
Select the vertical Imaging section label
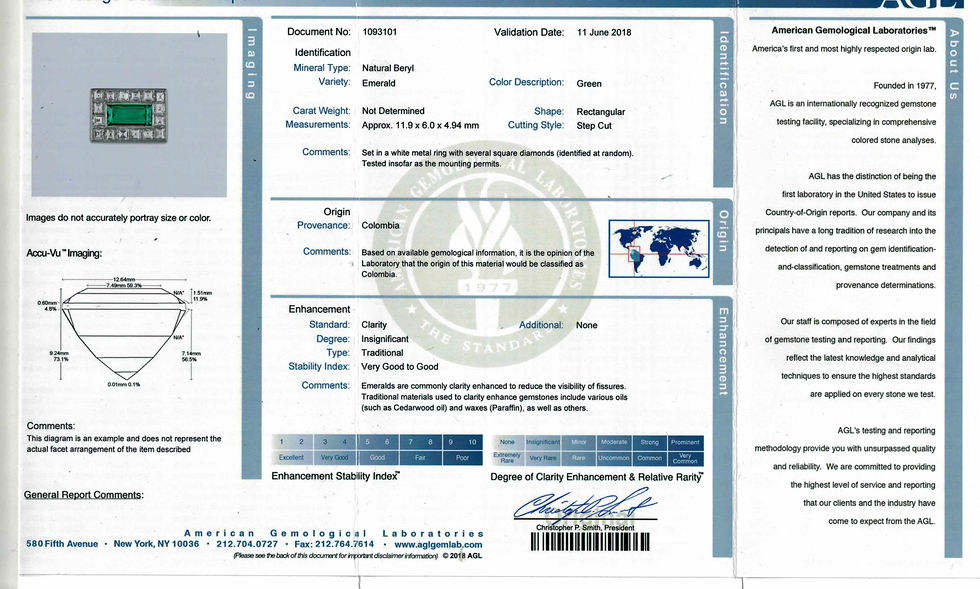point(251,64)
